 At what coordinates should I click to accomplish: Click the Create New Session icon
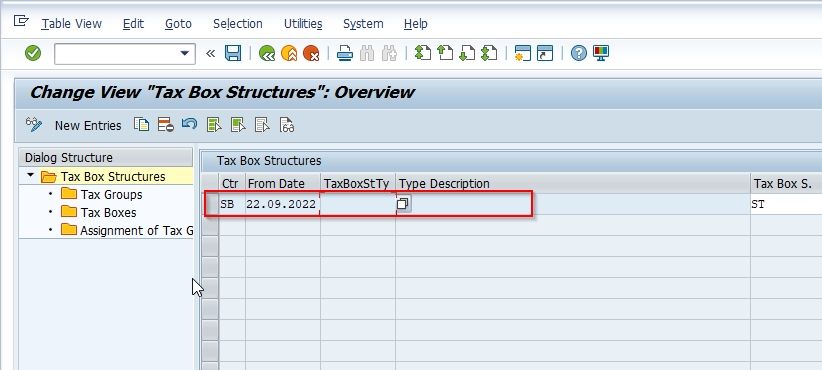click(523, 53)
